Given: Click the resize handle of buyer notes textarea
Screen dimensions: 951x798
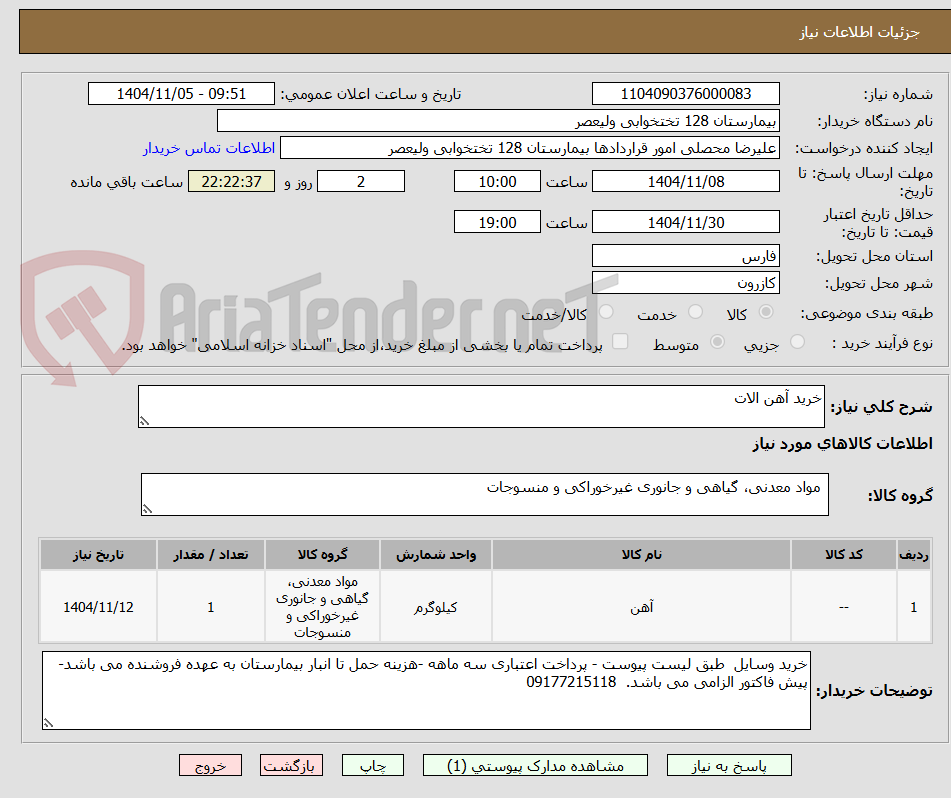Looking at the screenshot, I should [49, 722].
